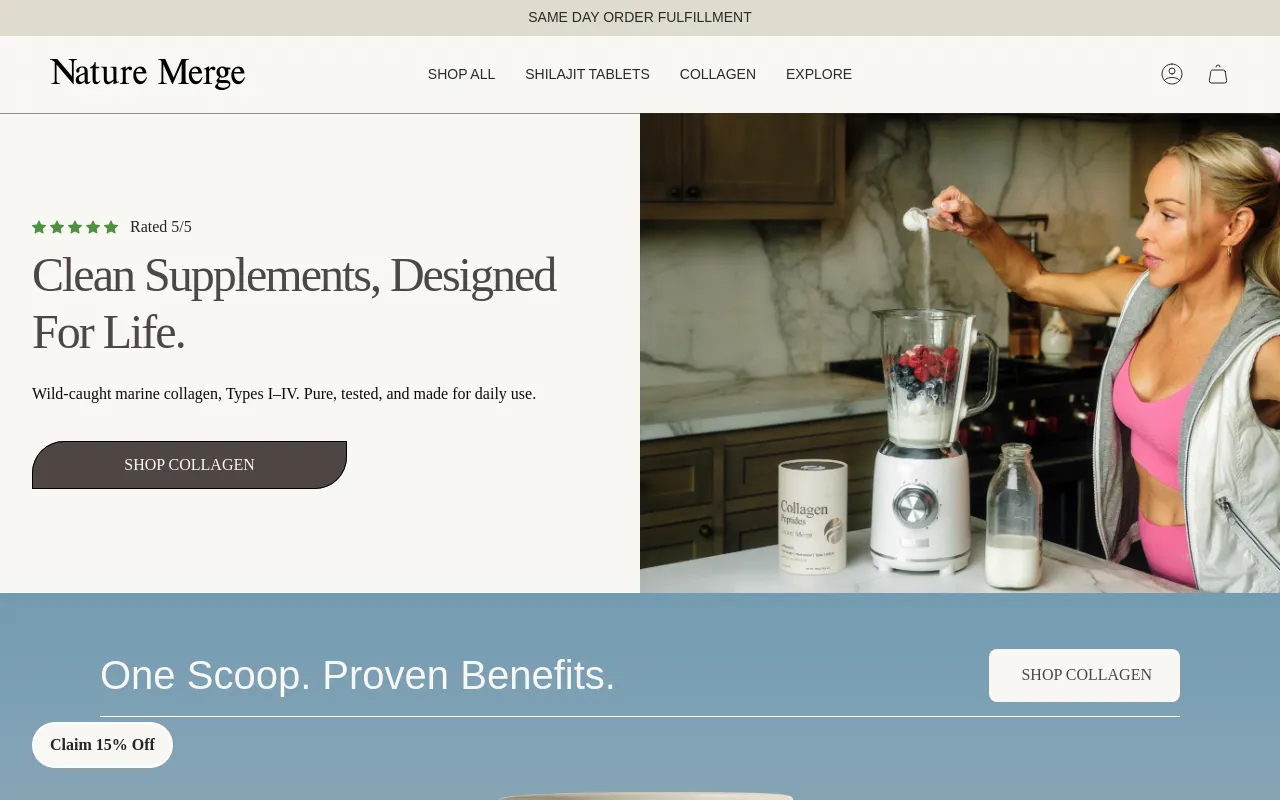
Task: Open the Claim 15% Off popup button
Action: 102,745
